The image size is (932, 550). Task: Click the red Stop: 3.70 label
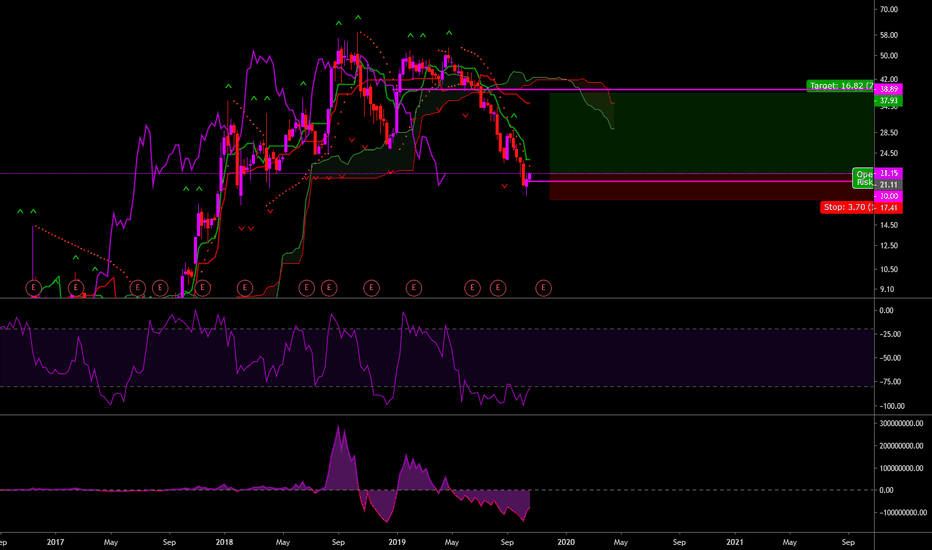tap(848, 208)
